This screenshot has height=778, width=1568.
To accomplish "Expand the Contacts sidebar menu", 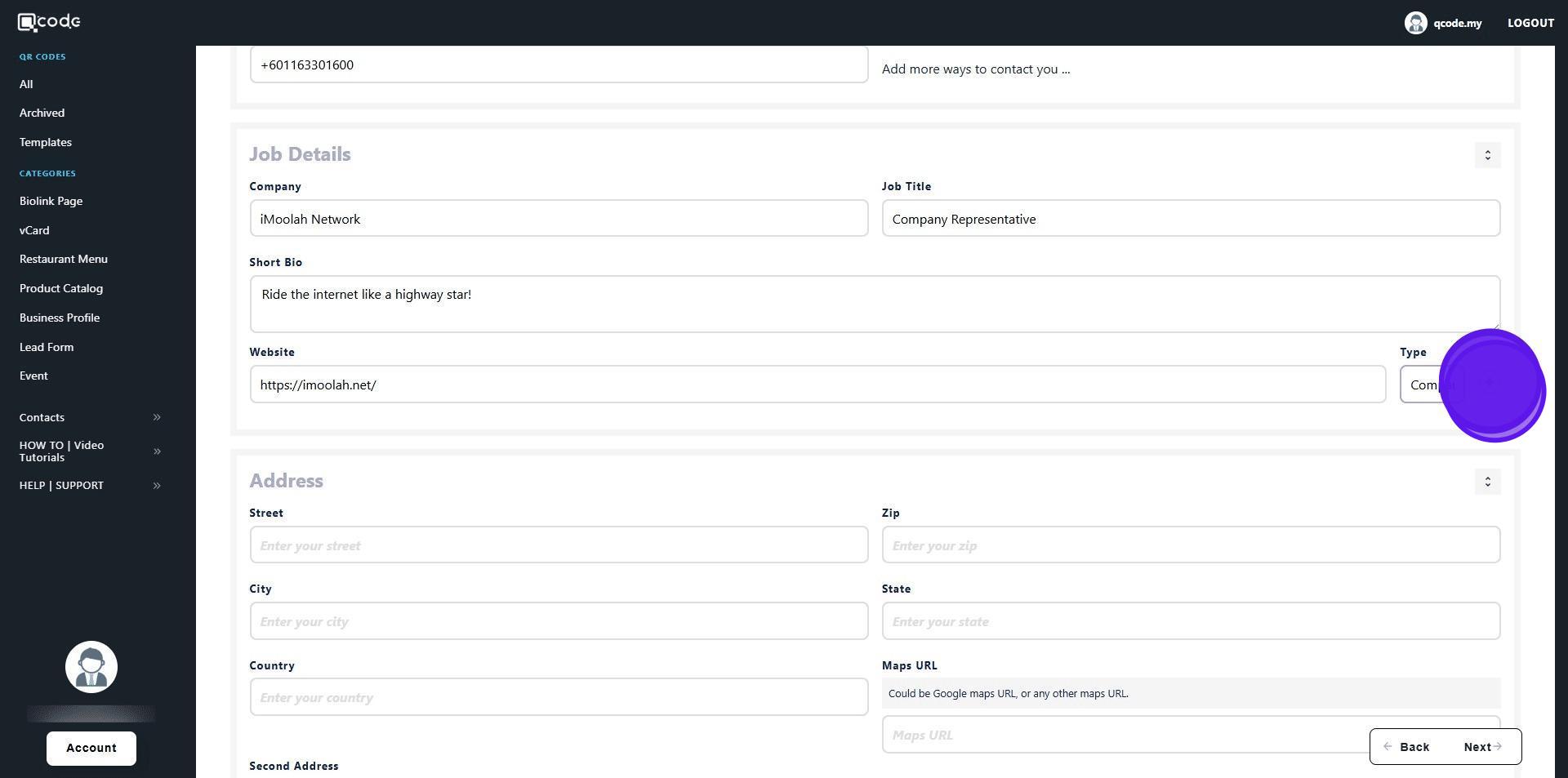I will coord(157,417).
